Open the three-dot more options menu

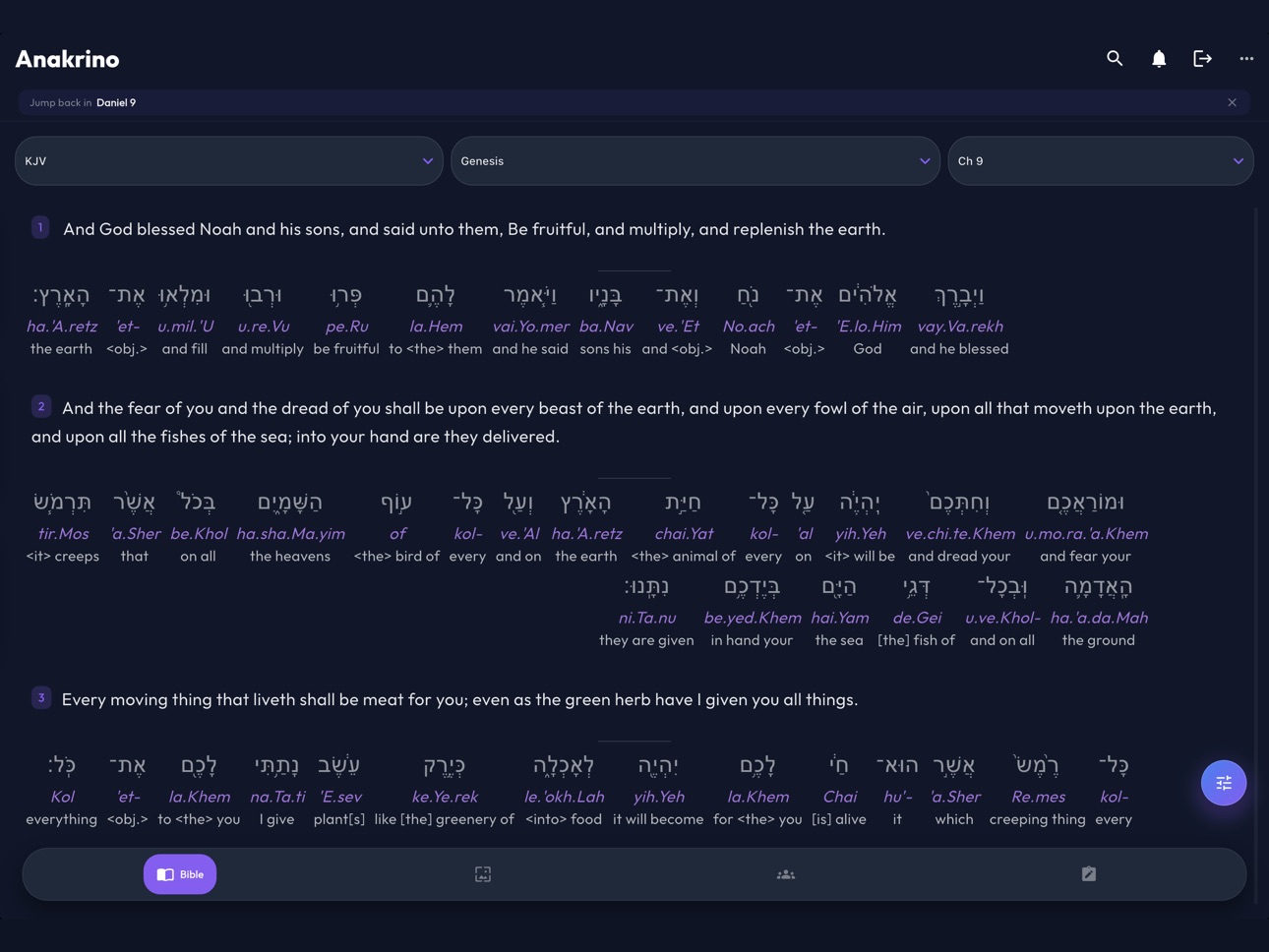pyautogui.click(x=1246, y=59)
